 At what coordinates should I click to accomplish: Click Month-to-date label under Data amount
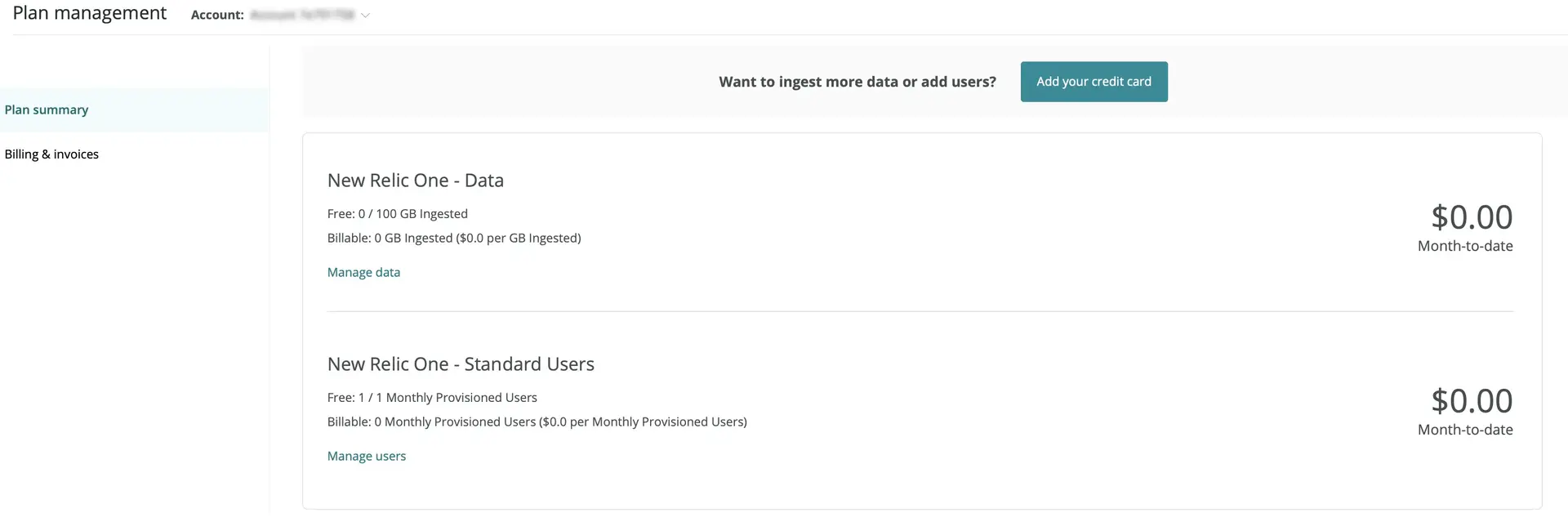(x=1464, y=247)
